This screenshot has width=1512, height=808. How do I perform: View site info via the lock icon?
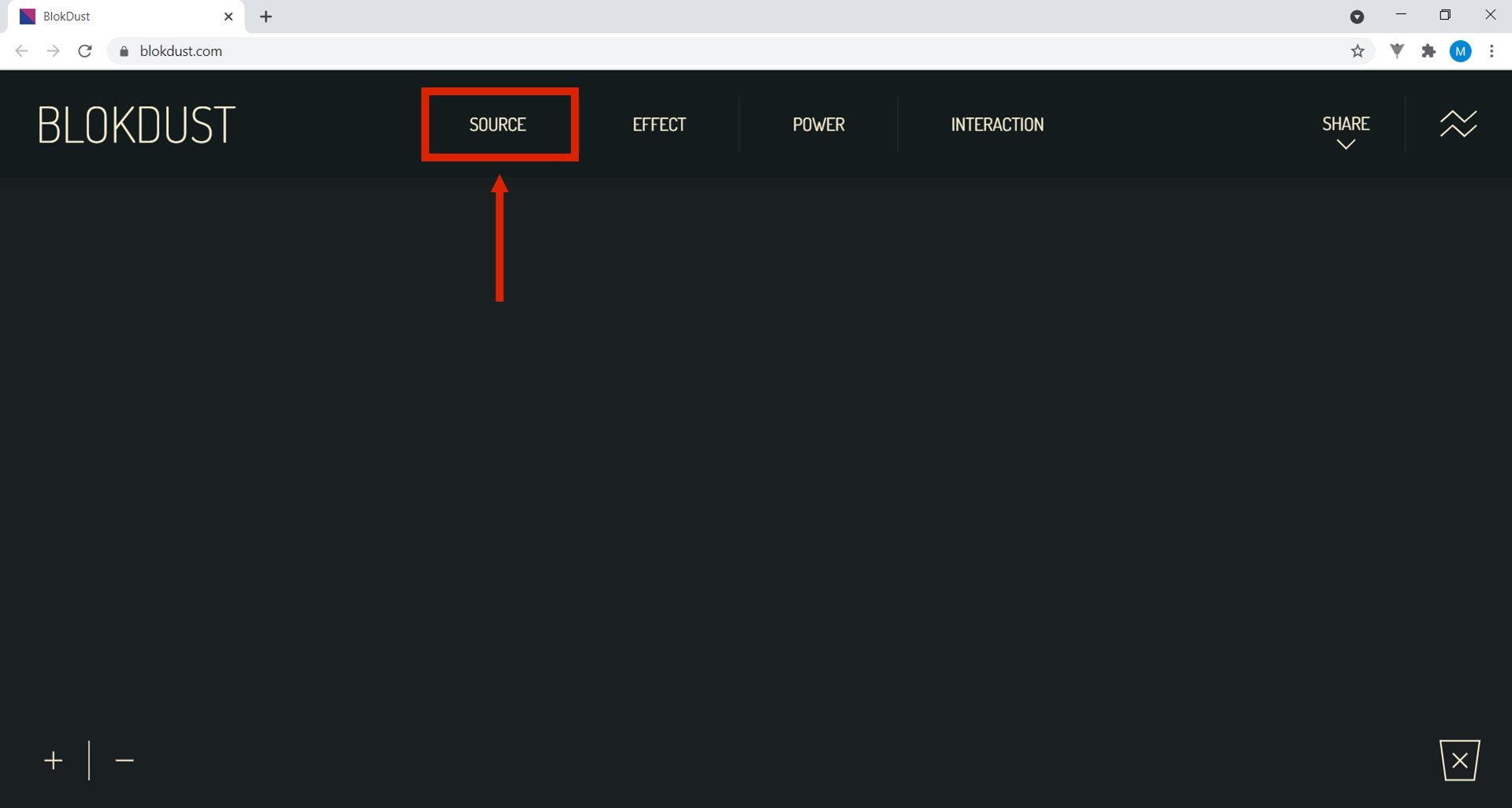[x=124, y=51]
